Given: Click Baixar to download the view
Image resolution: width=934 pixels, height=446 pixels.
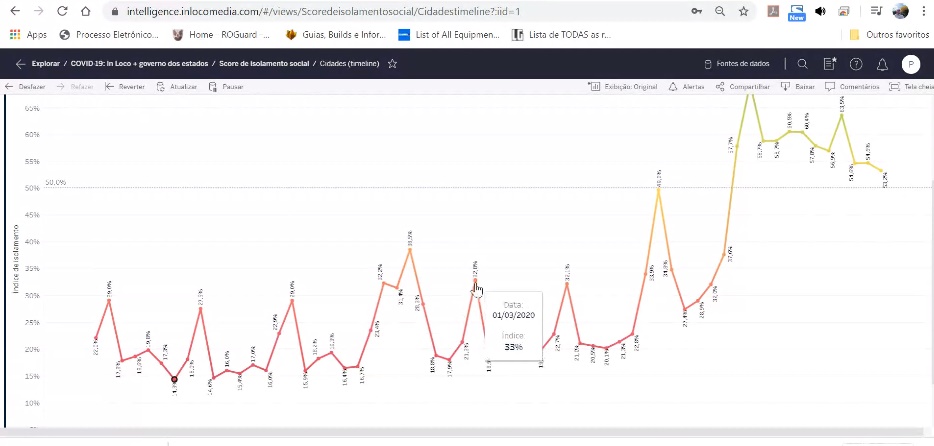Looking at the screenshot, I should (798, 87).
